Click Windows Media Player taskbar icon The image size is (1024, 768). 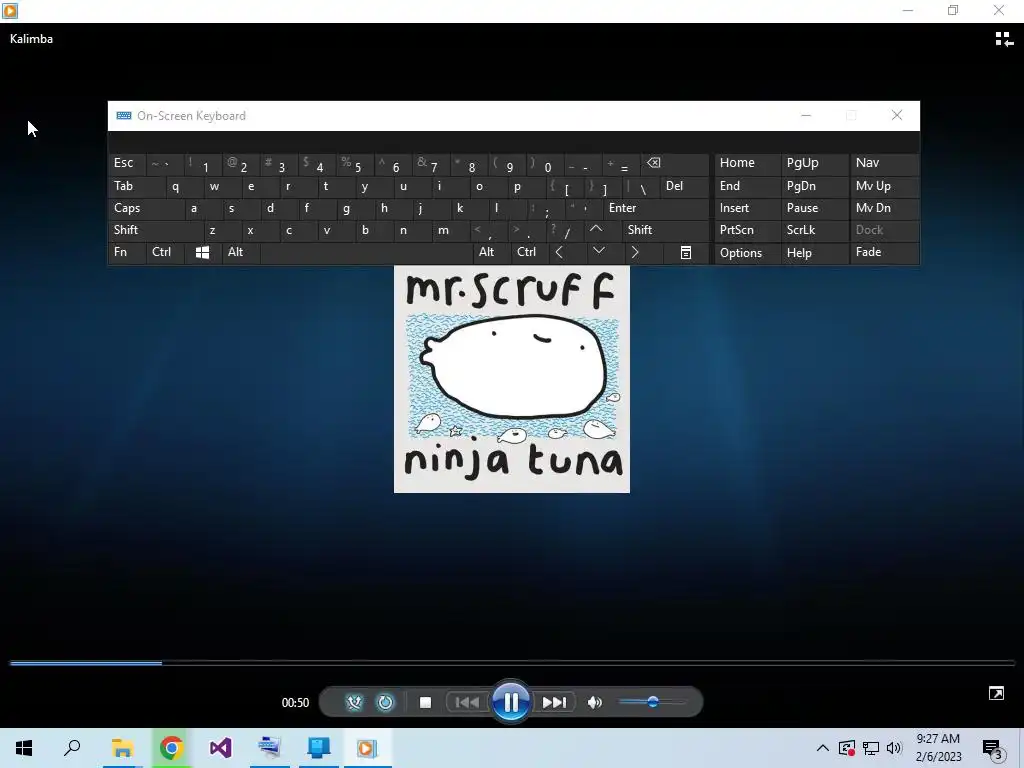point(366,748)
